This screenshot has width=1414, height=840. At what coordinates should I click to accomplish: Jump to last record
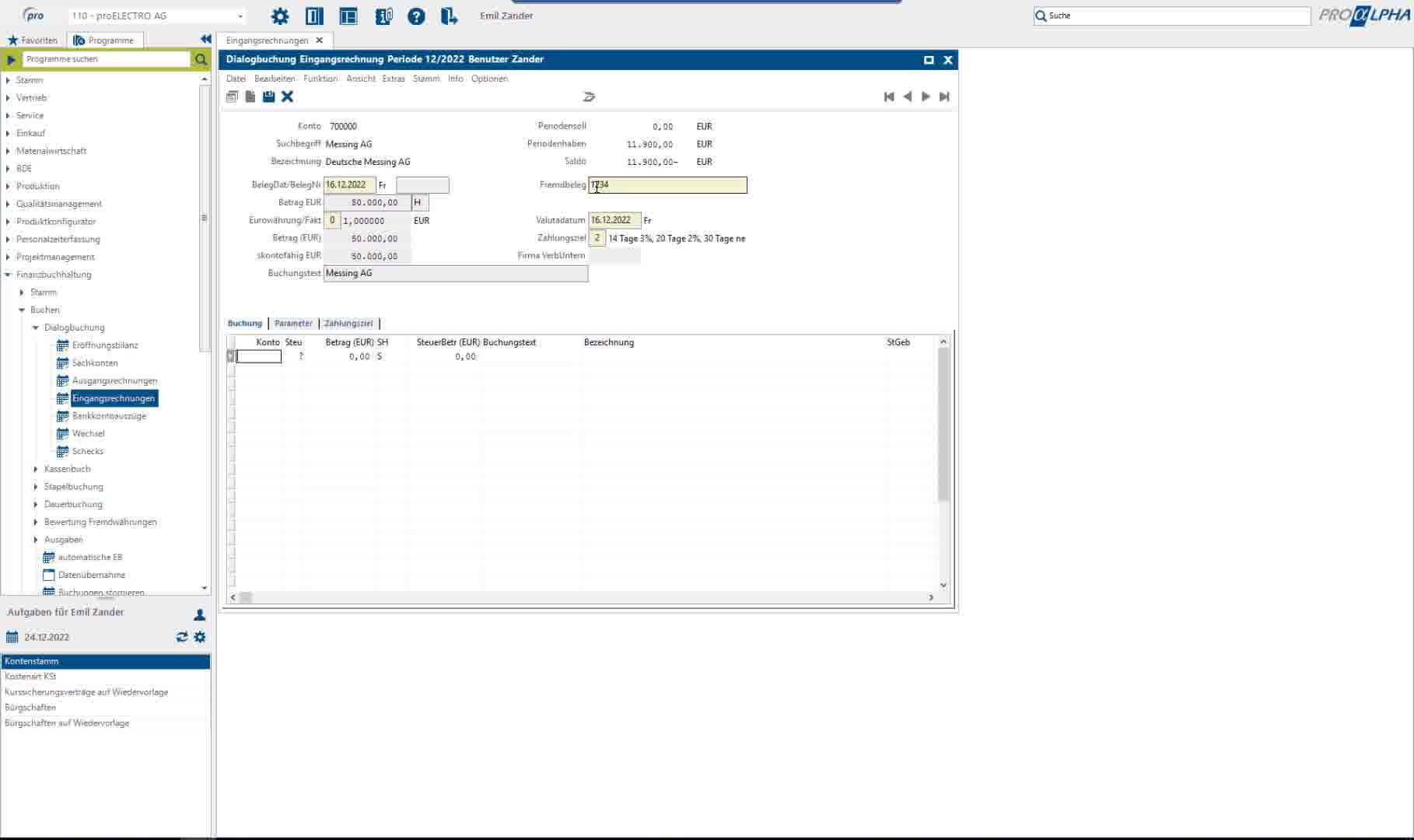pos(944,96)
